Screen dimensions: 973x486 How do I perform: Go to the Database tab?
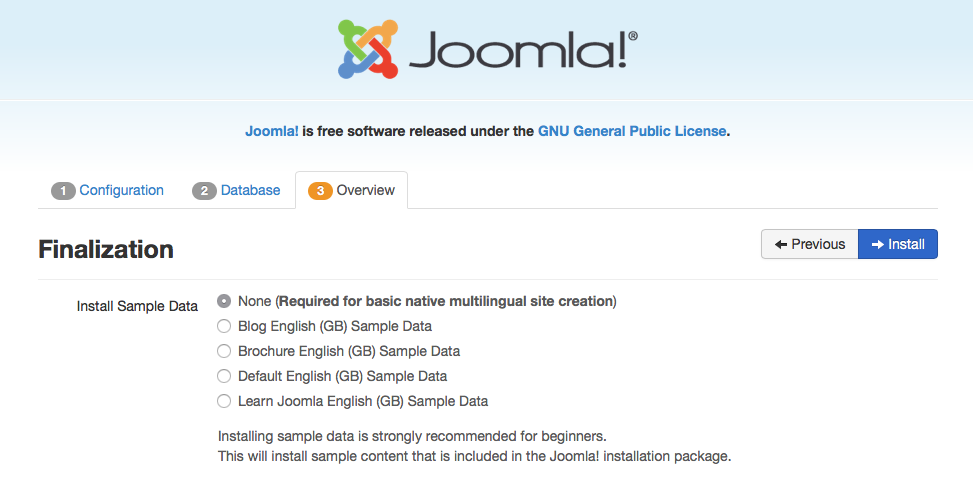point(236,191)
